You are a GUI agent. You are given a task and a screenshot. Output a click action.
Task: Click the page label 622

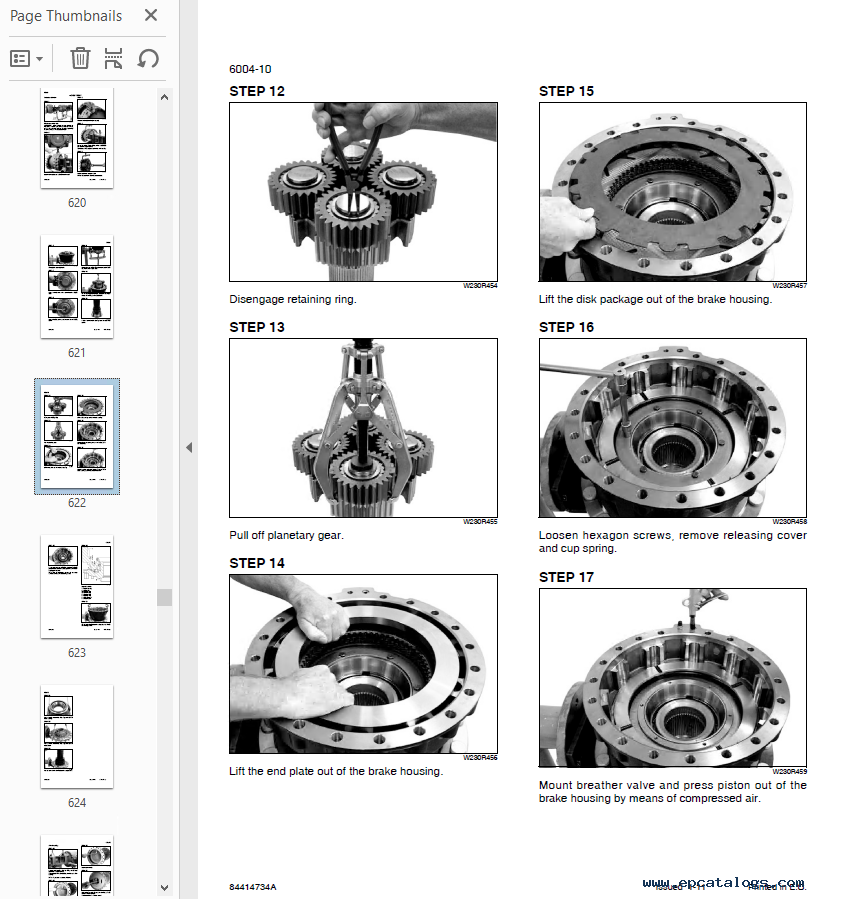tap(77, 503)
